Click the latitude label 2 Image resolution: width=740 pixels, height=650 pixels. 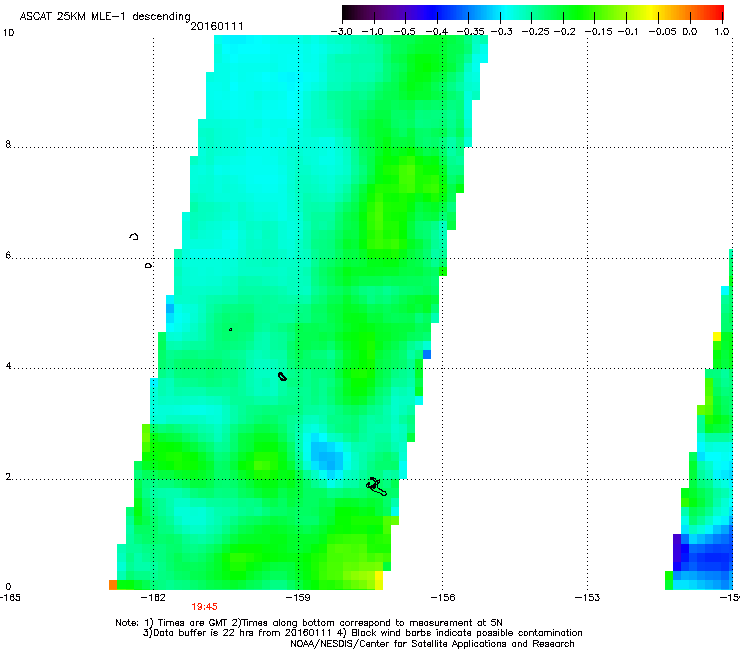8,477
